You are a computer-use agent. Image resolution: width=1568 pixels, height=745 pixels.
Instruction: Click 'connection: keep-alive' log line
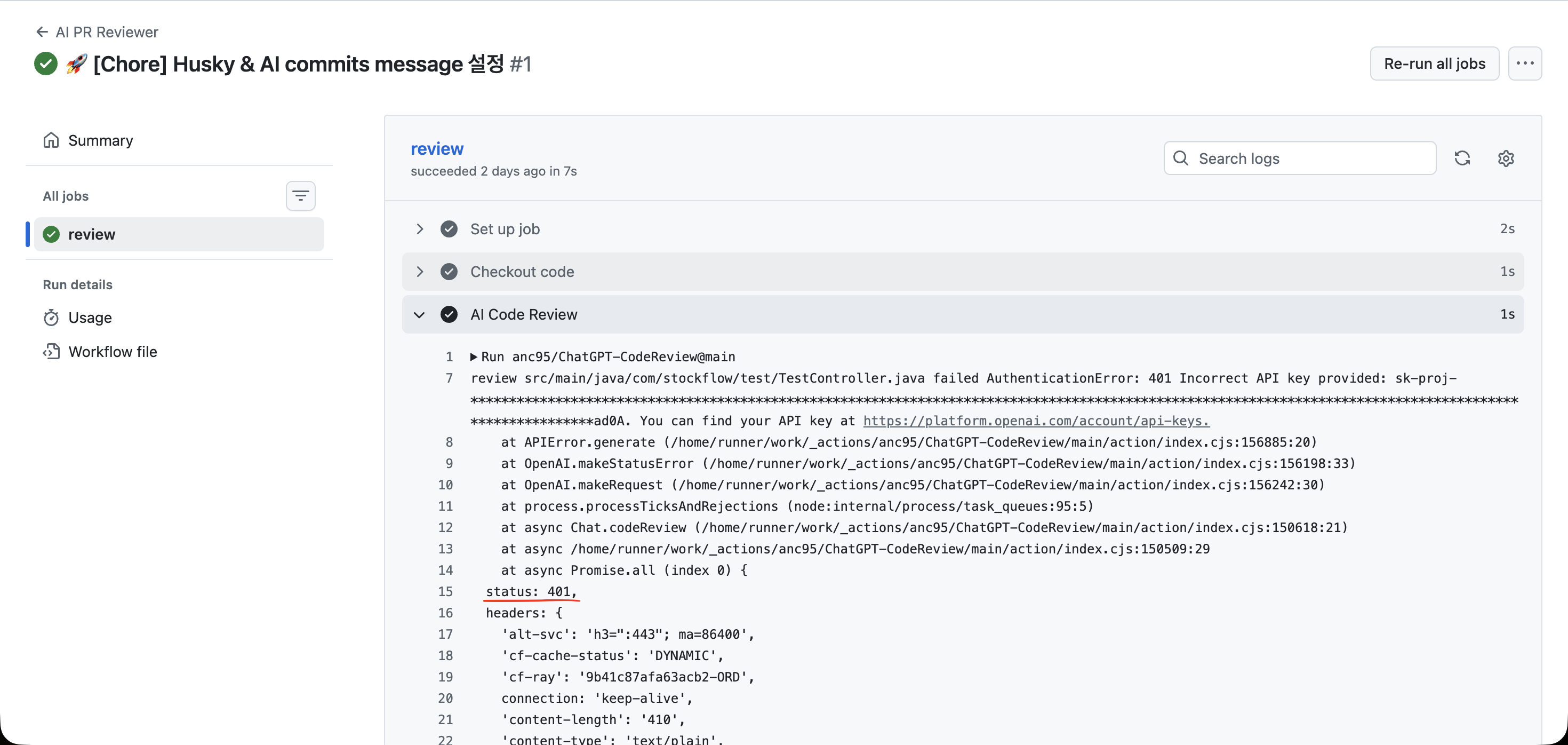pyautogui.click(x=596, y=698)
